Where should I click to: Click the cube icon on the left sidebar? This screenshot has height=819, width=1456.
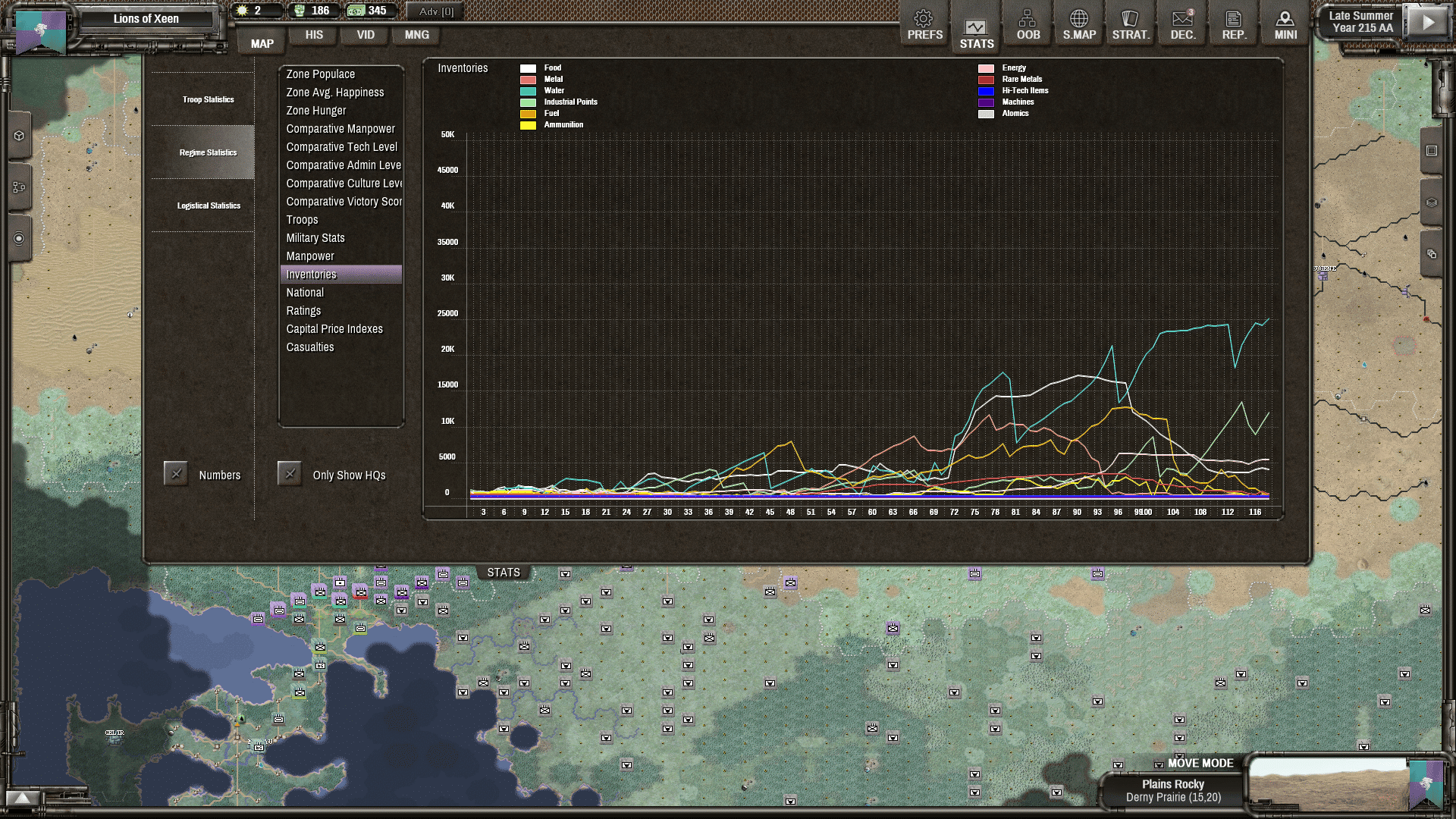point(19,136)
